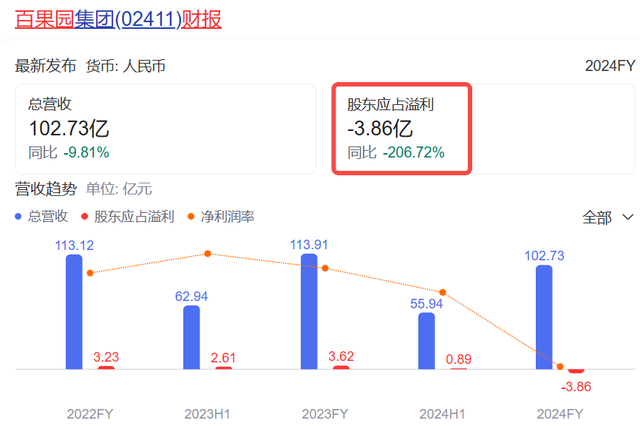
Task: Open the 全部 period filter dropdown
Action: tap(608, 217)
